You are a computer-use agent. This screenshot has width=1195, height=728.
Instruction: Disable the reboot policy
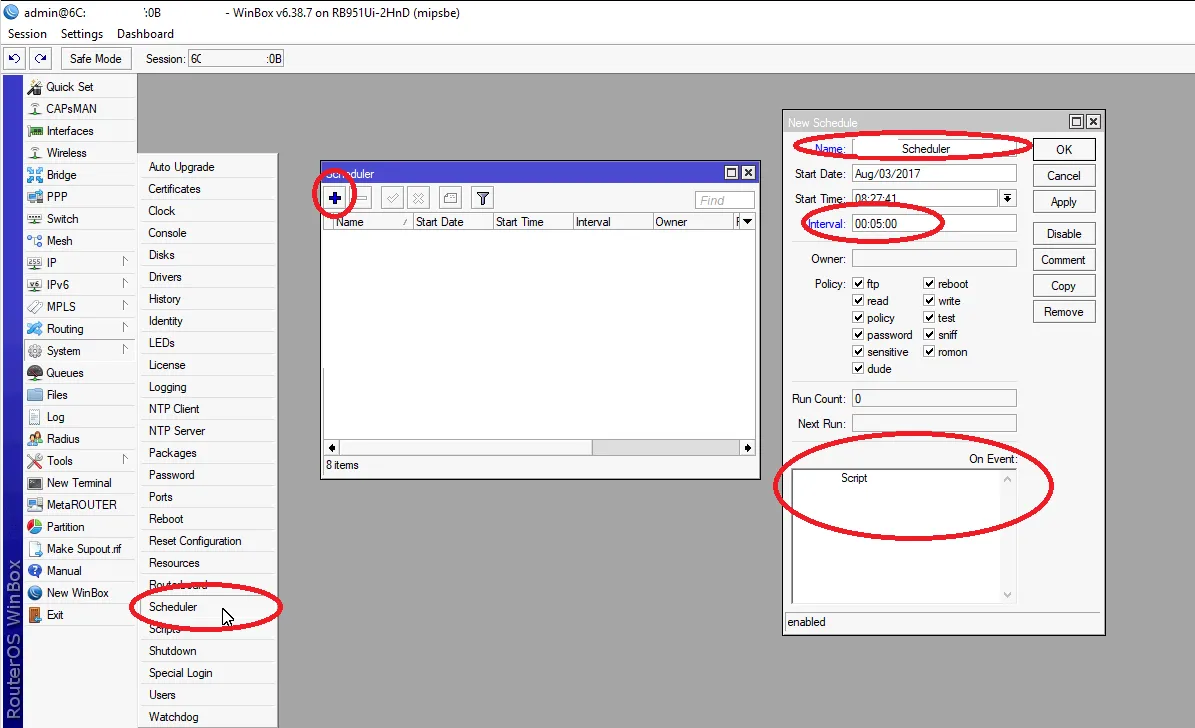point(930,283)
